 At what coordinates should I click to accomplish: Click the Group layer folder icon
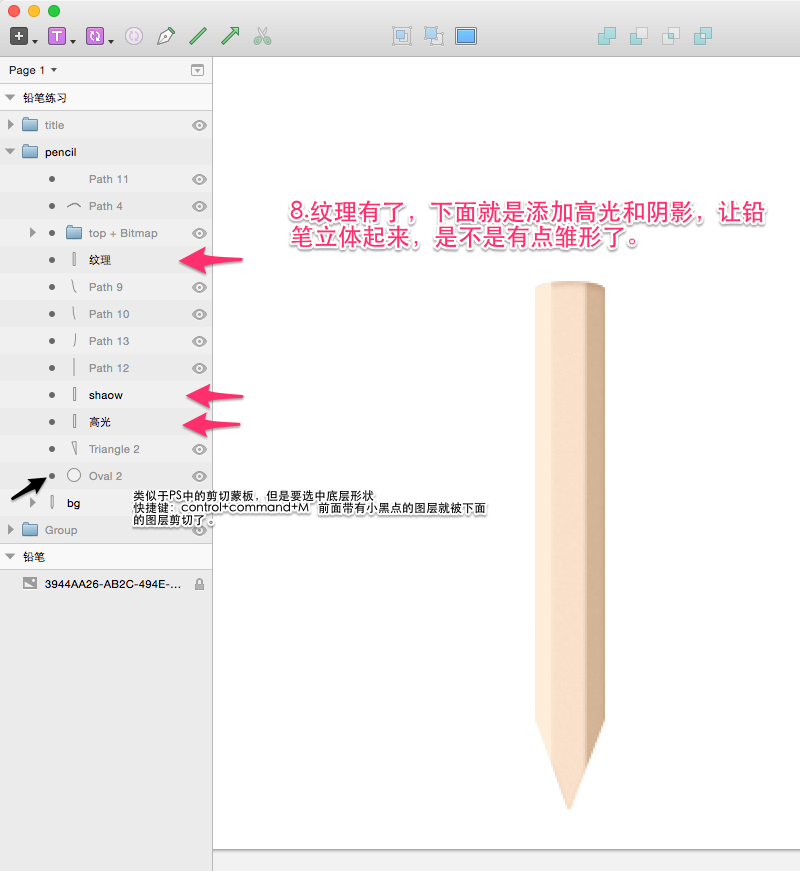pos(30,529)
